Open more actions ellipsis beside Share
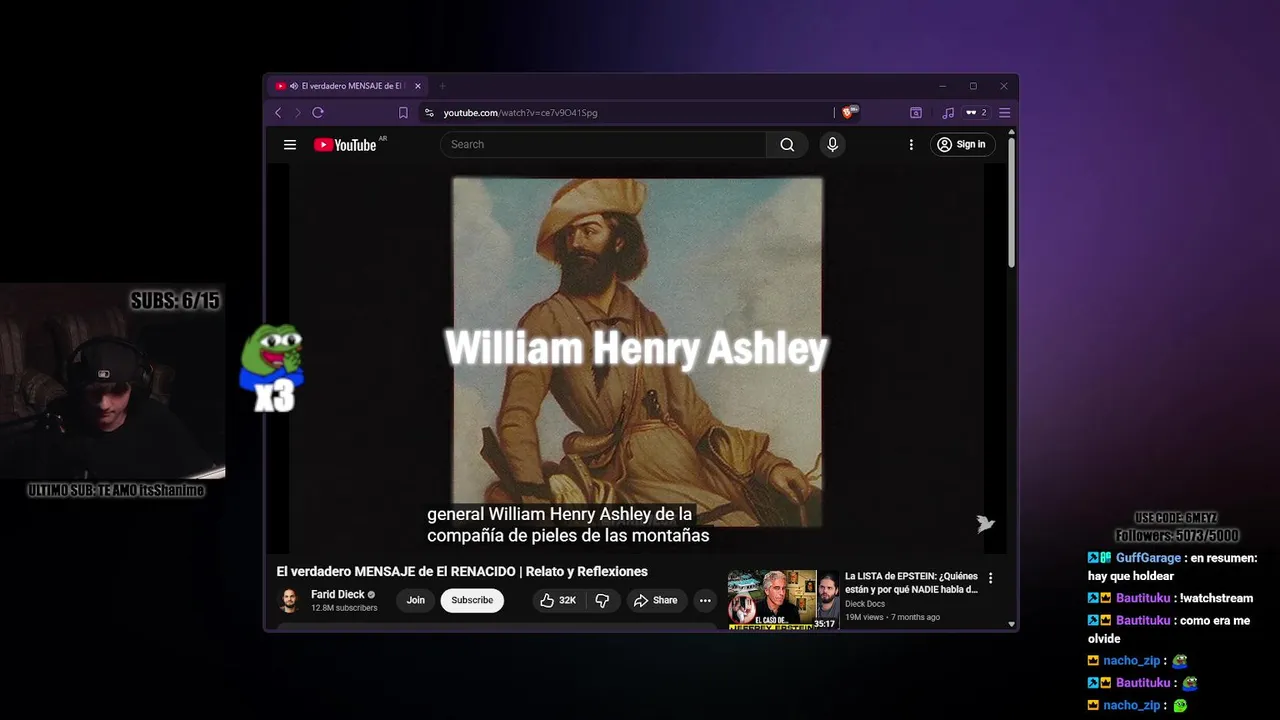 point(705,600)
